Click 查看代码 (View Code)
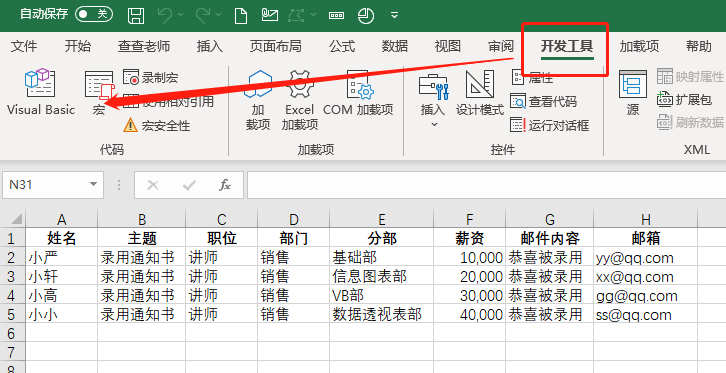 [544, 101]
